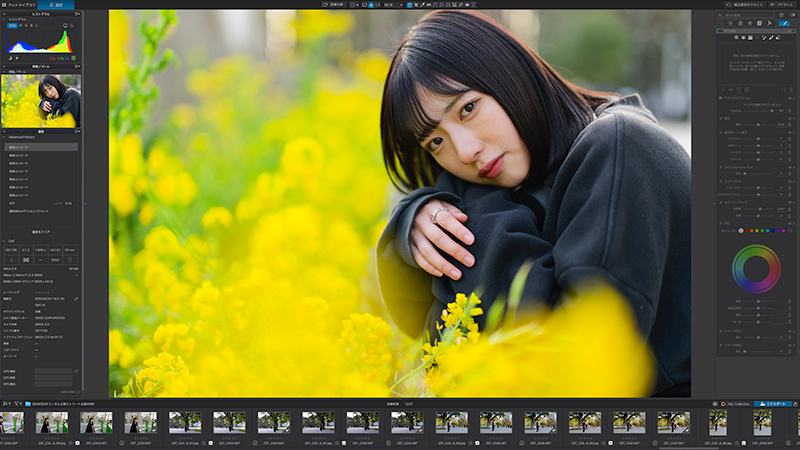Toggle shadow clipping moon icon below histogram
800x450 pixels.
pos(10,58)
